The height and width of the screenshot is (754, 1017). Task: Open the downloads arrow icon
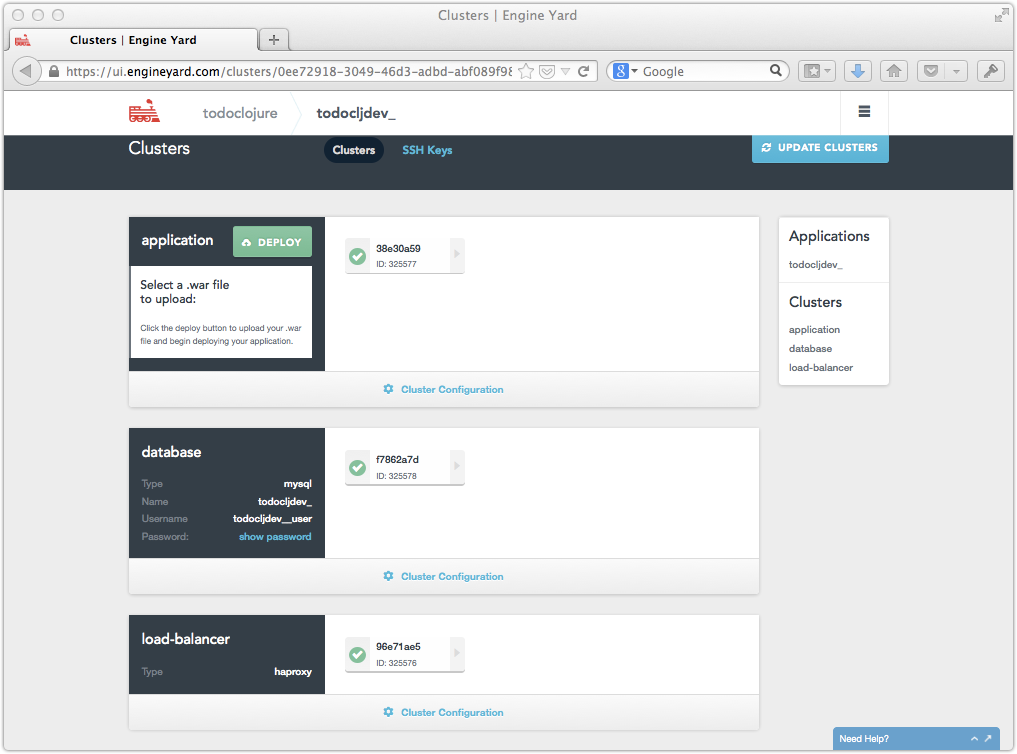[857, 71]
